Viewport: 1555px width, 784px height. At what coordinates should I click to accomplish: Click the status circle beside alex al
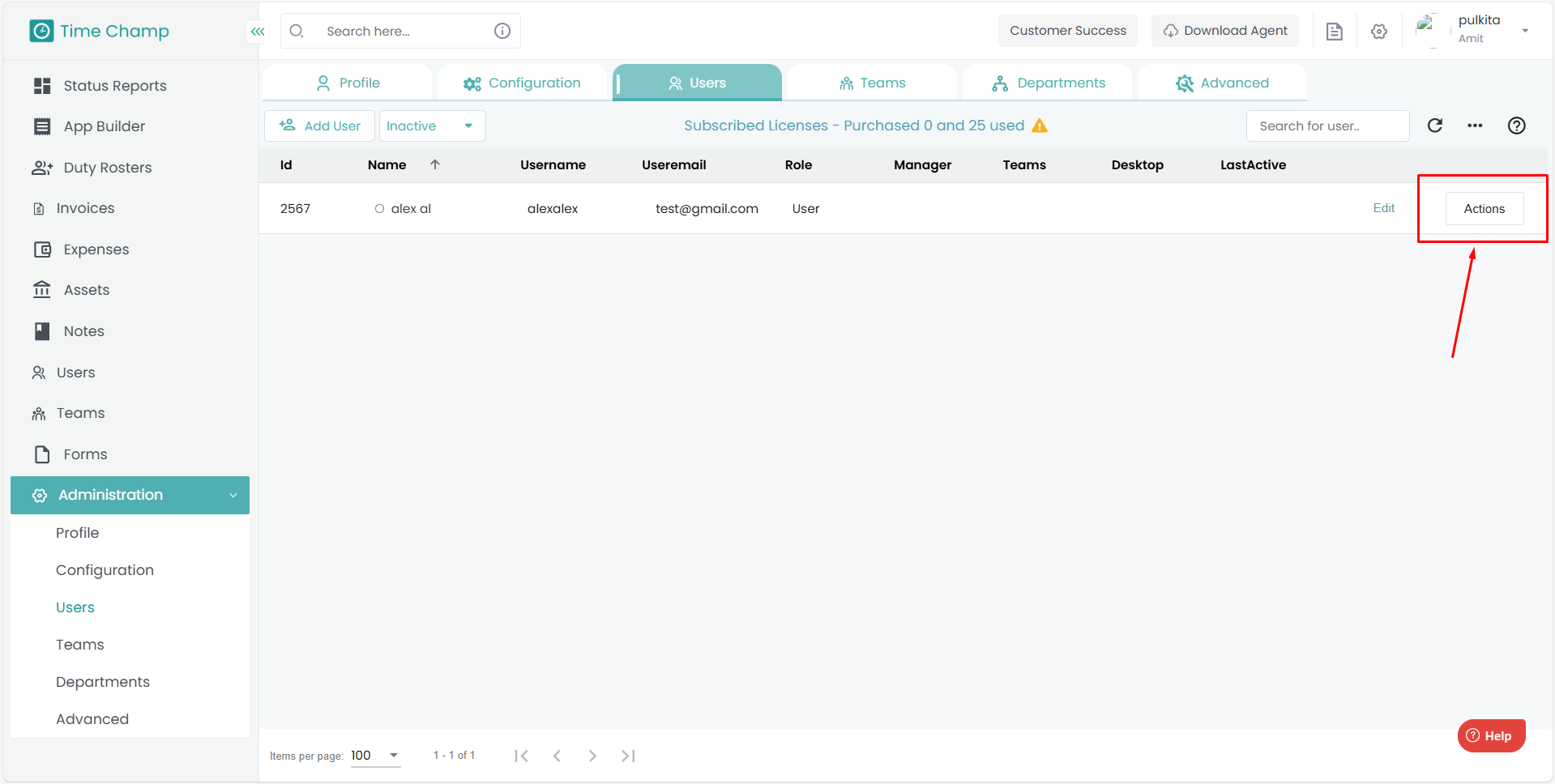[379, 209]
